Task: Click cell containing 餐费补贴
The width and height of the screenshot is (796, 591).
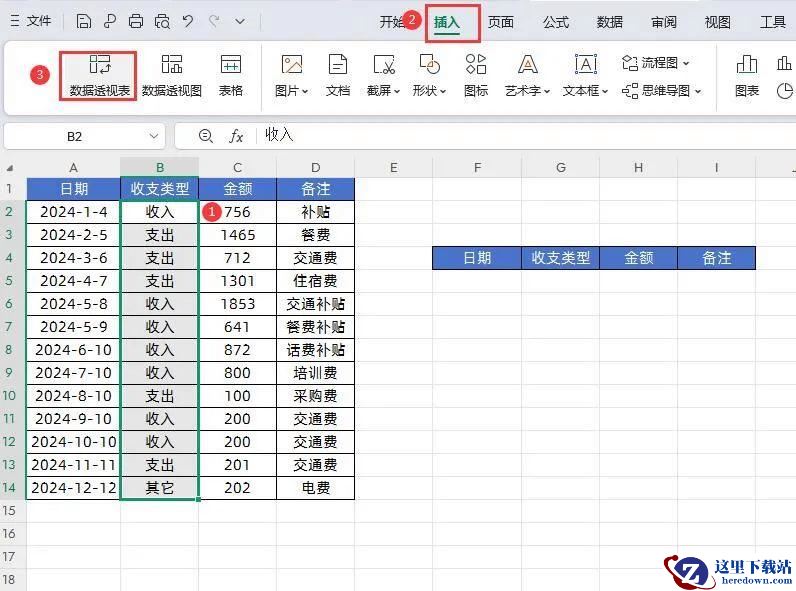Action: coord(316,327)
